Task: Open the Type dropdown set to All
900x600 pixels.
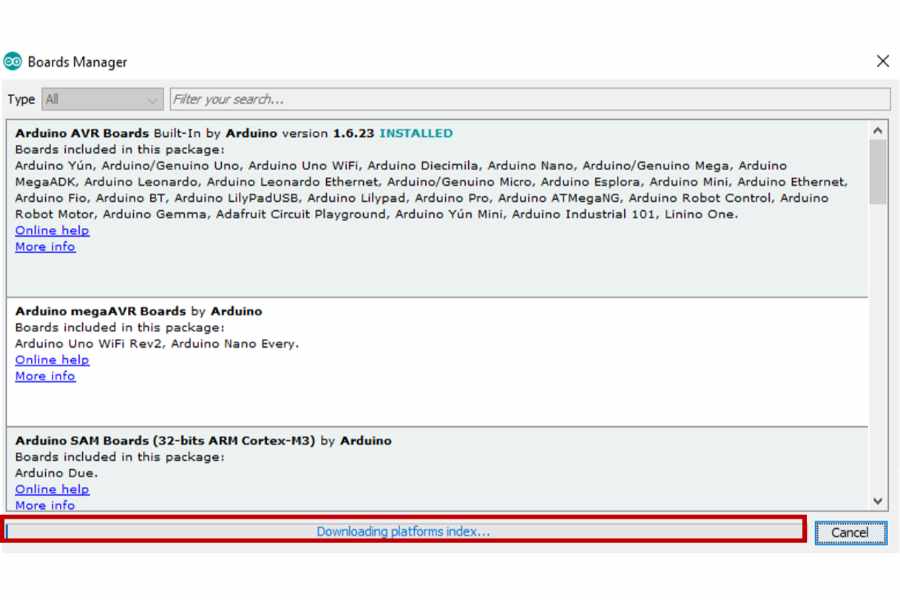Action: [x=102, y=99]
